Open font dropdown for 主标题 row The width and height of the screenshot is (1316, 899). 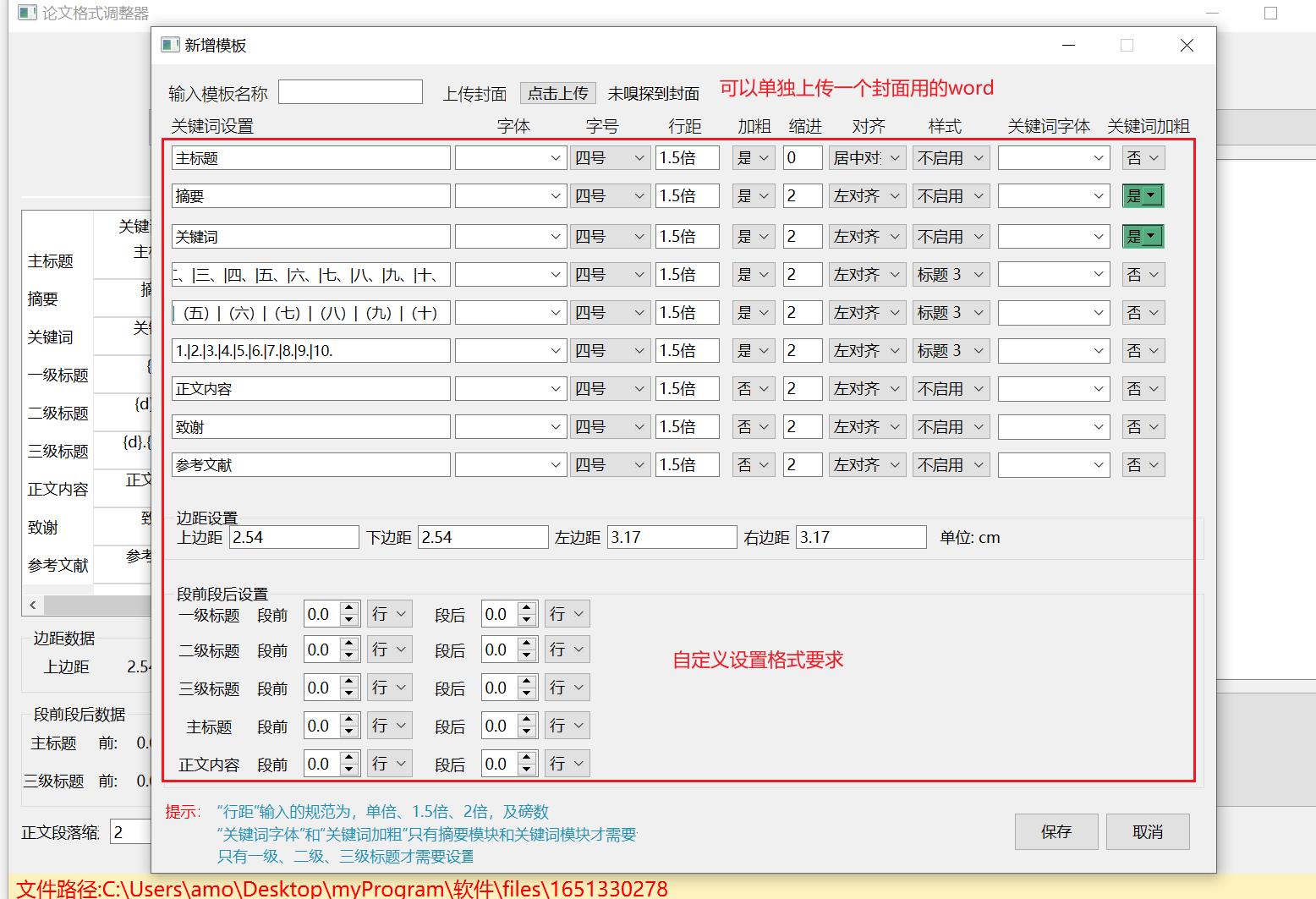point(511,158)
